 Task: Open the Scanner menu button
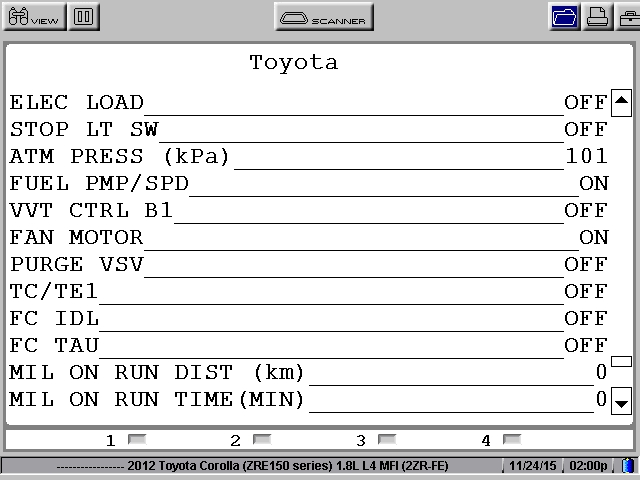[x=324, y=17]
